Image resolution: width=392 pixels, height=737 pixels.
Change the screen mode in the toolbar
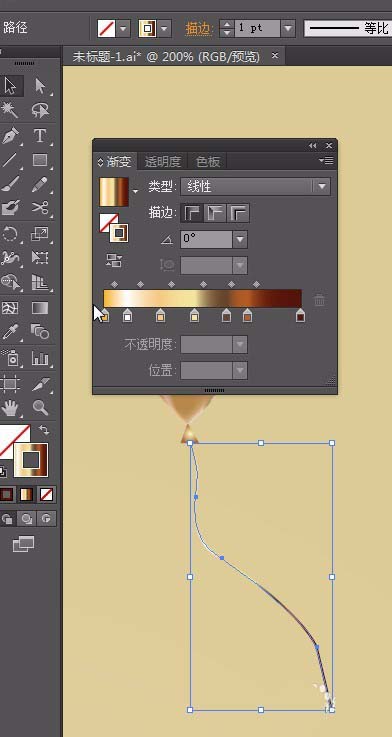[24, 544]
